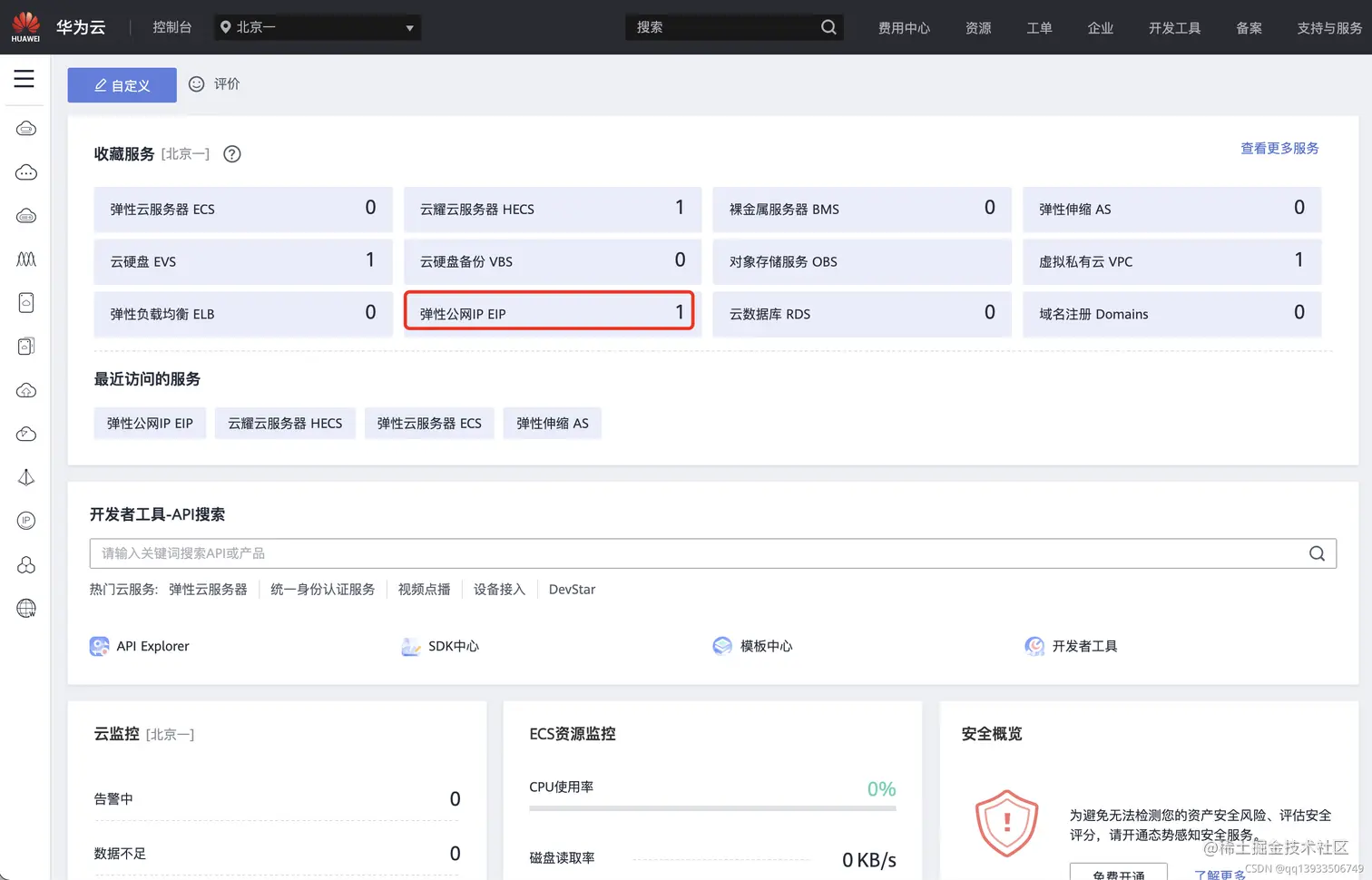Expand the 北京一 region dropdown
This screenshot has height=880, width=1372.
point(318,27)
